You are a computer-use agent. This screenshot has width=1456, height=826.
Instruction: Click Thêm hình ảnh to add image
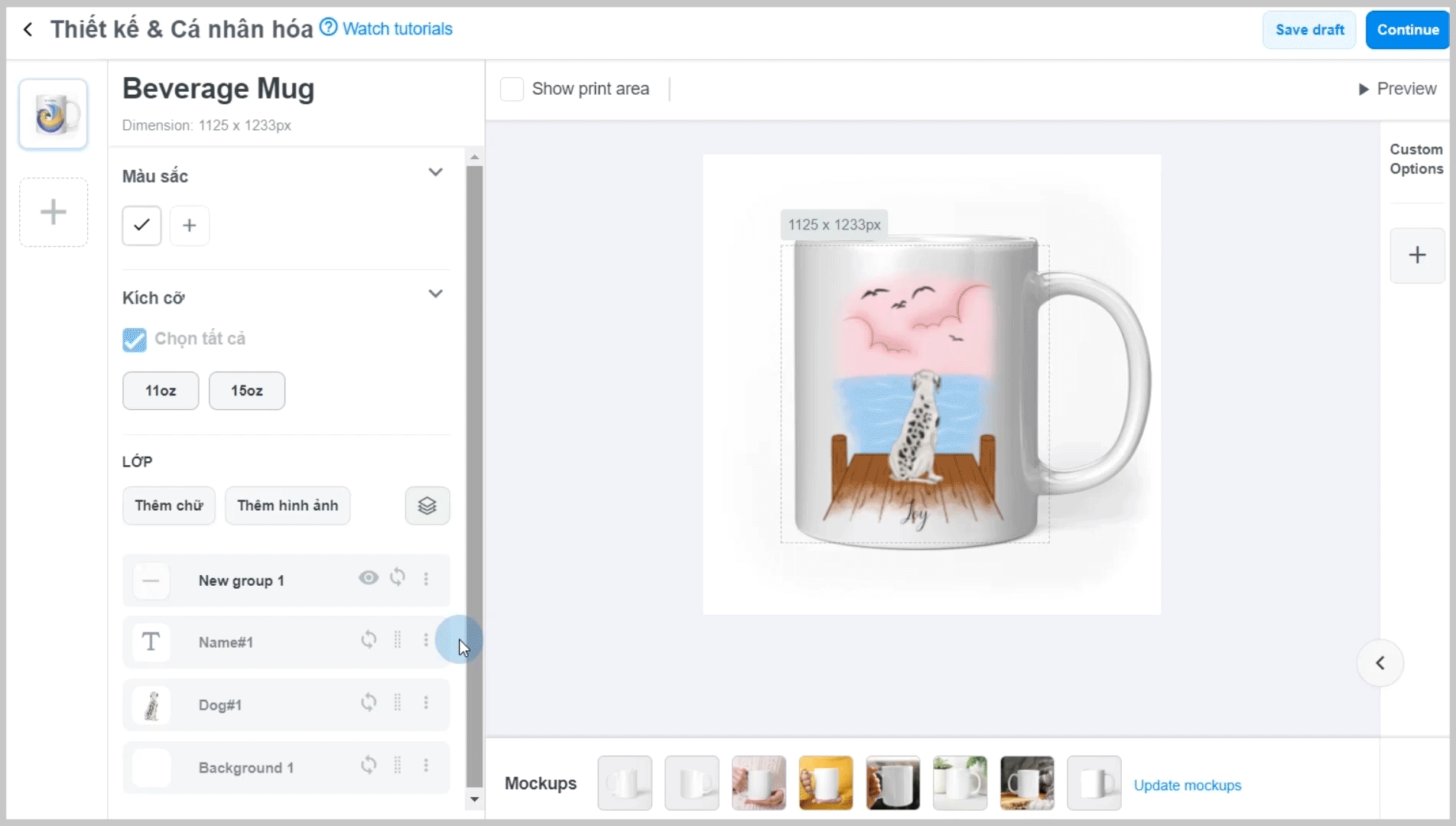(x=288, y=506)
